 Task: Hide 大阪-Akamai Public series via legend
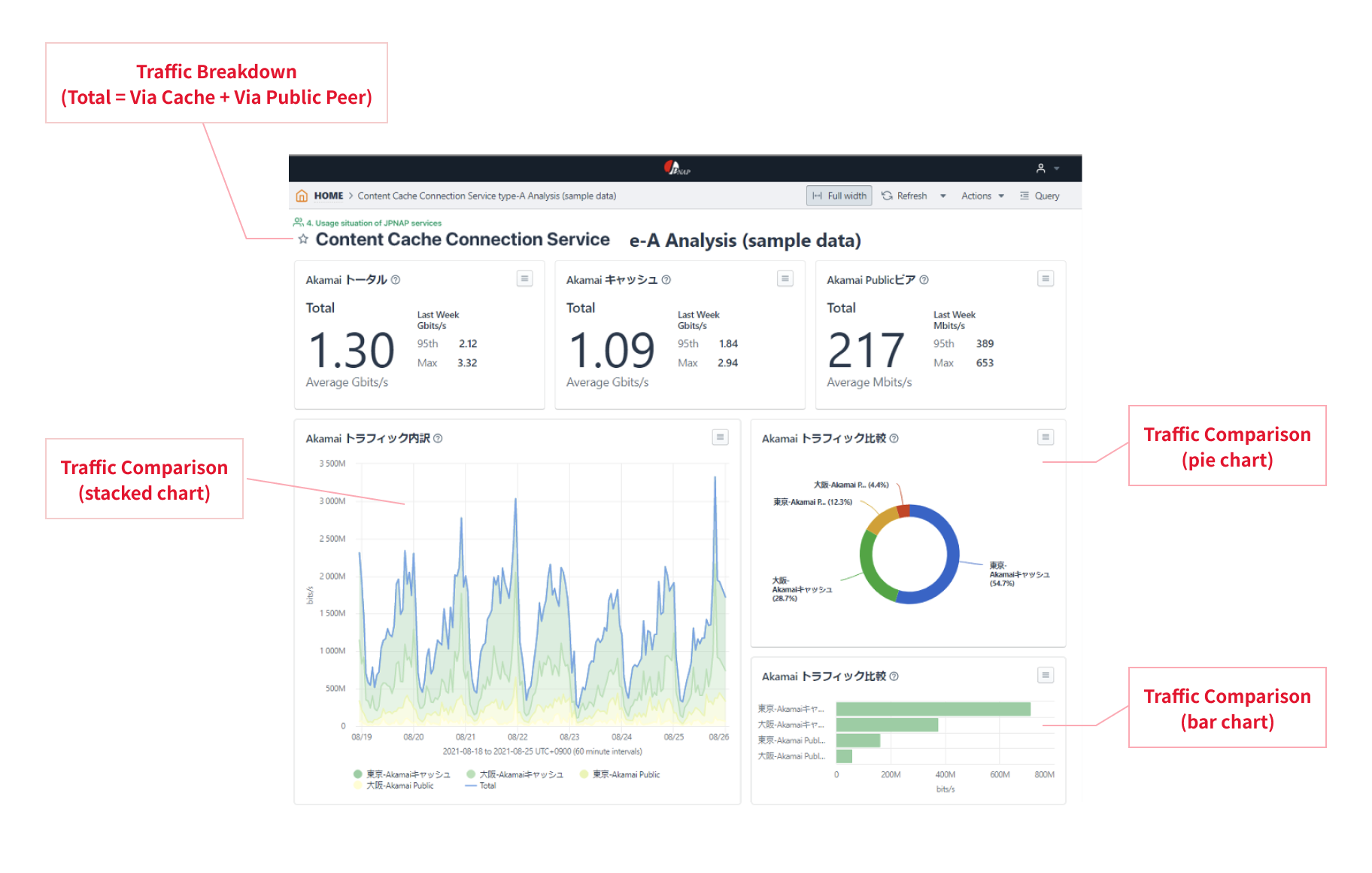(399, 786)
